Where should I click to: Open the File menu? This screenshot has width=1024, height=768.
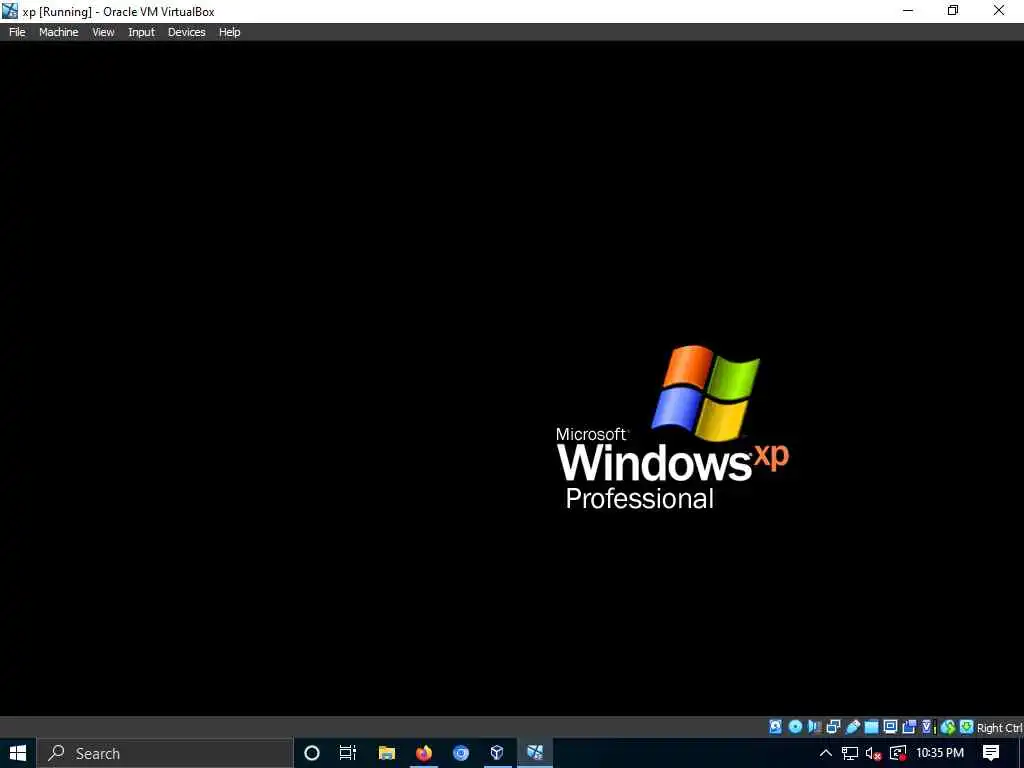coord(17,32)
